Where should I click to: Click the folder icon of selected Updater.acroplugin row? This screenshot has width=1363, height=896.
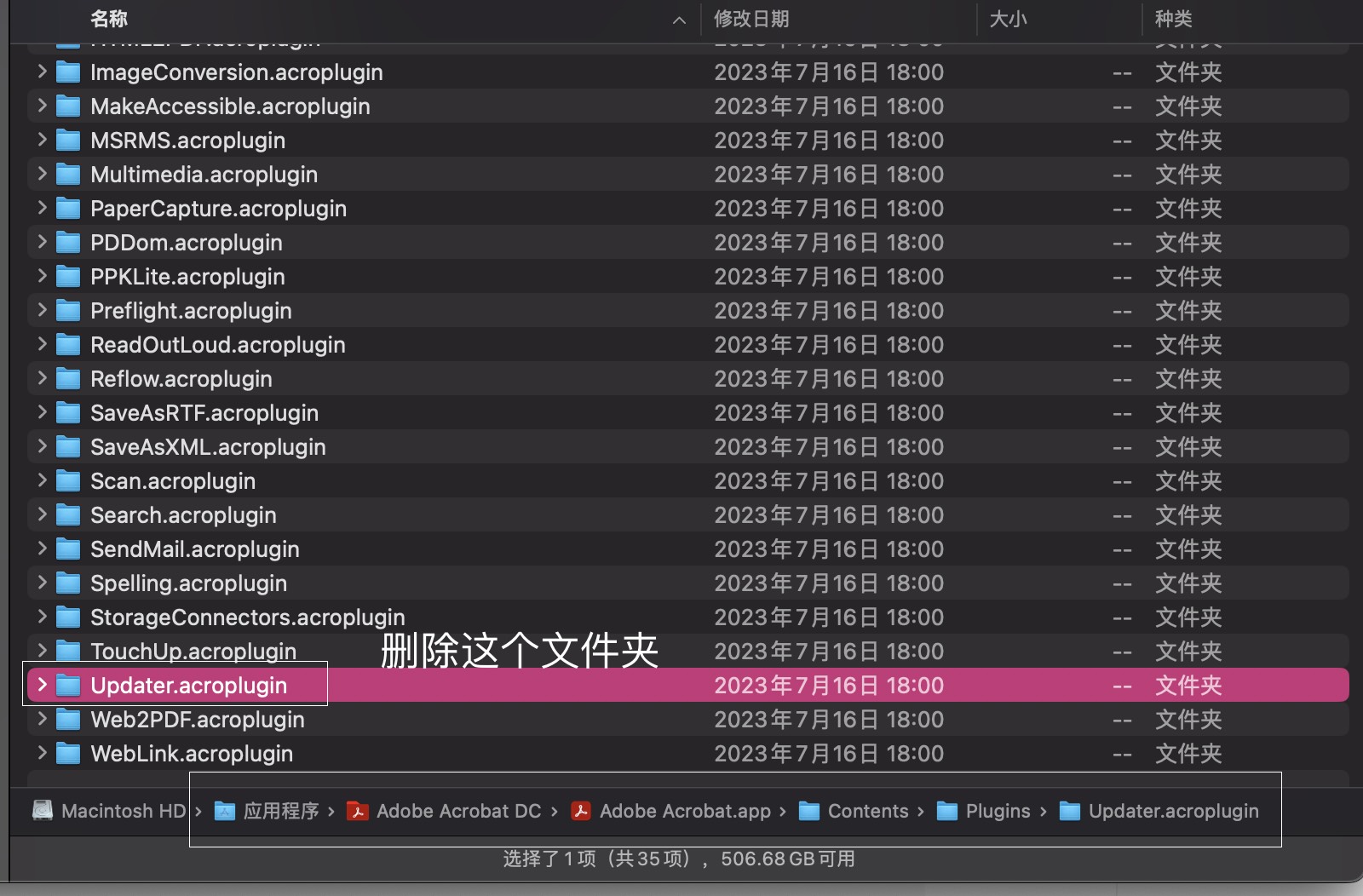tap(68, 685)
